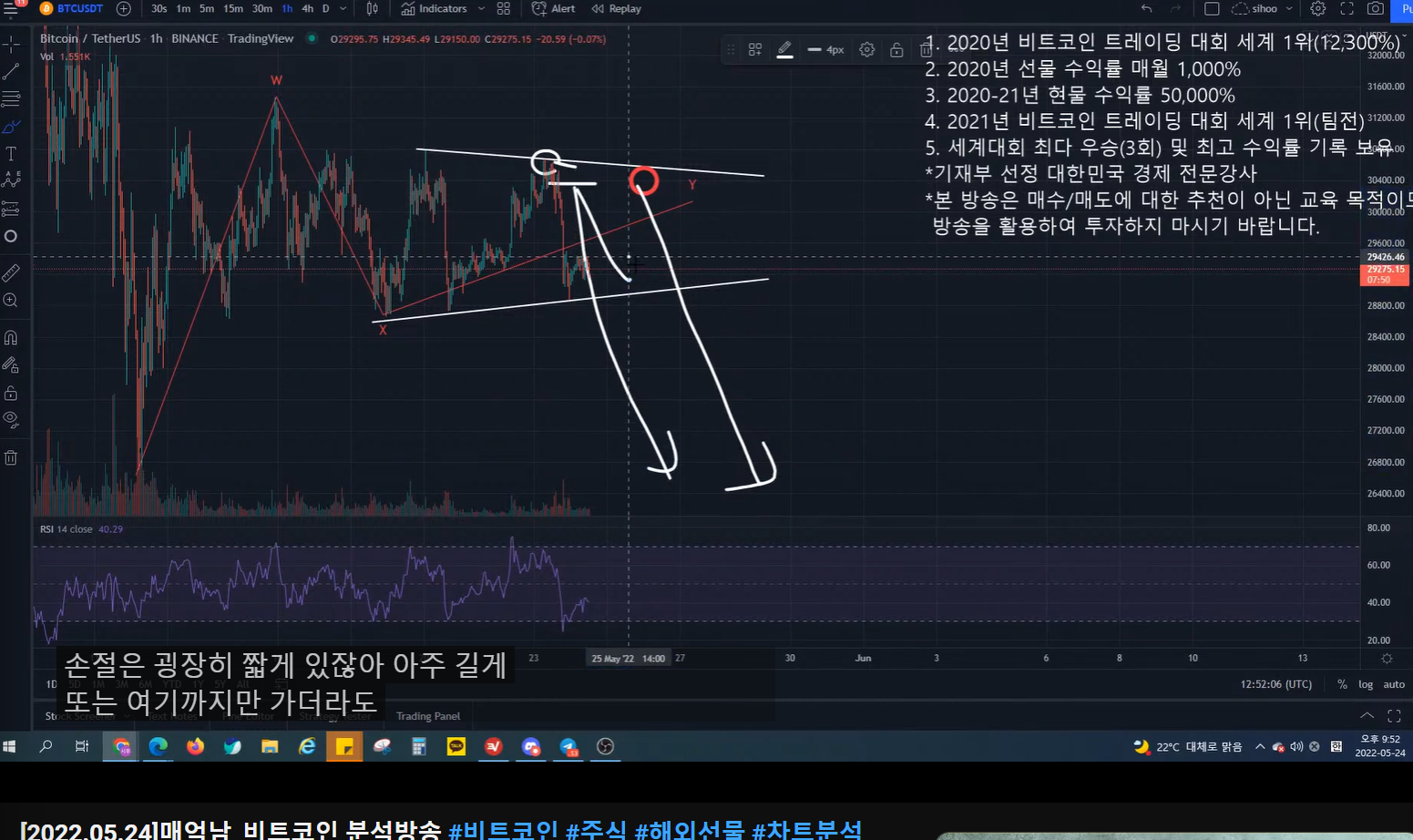Click the #비트코인 hashtag link
Image resolution: width=1413 pixels, height=840 pixels.
click(x=503, y=830)
